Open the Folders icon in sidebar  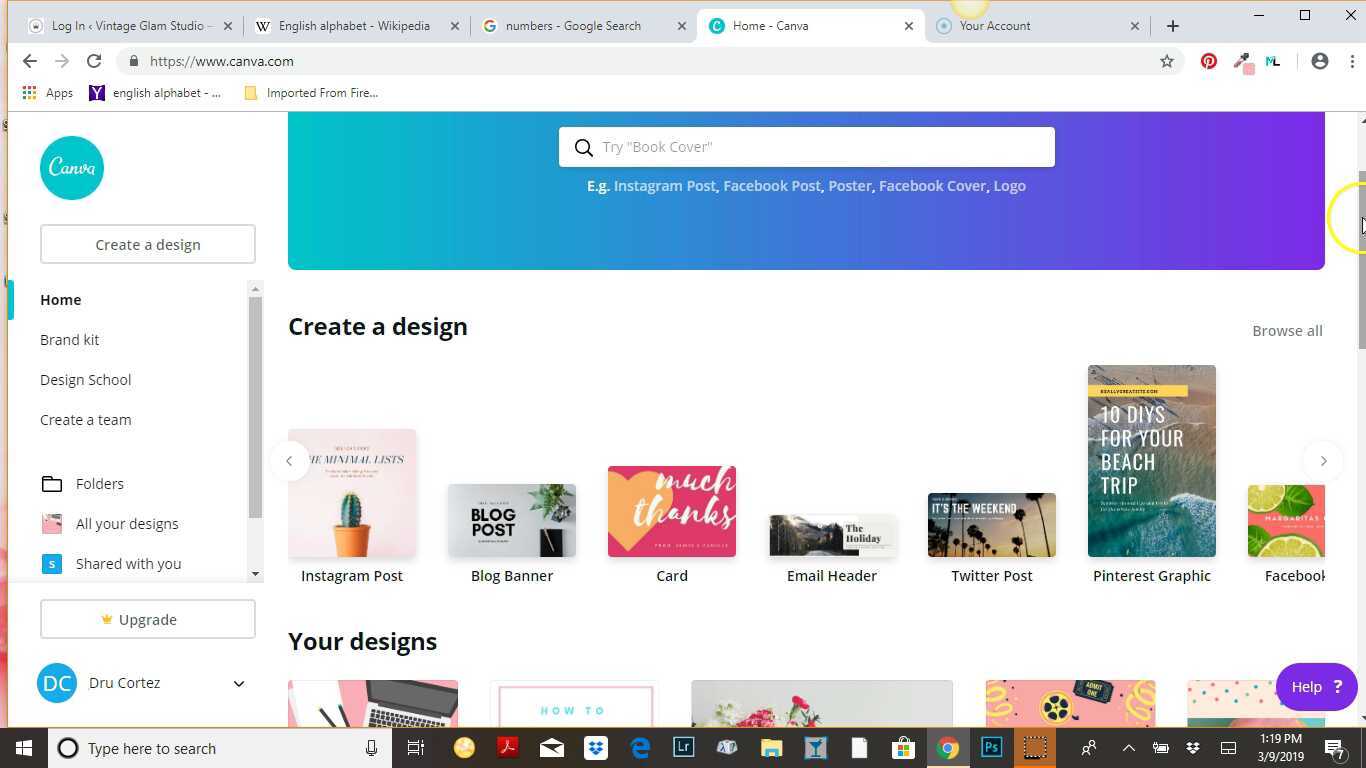pos(52,484)
